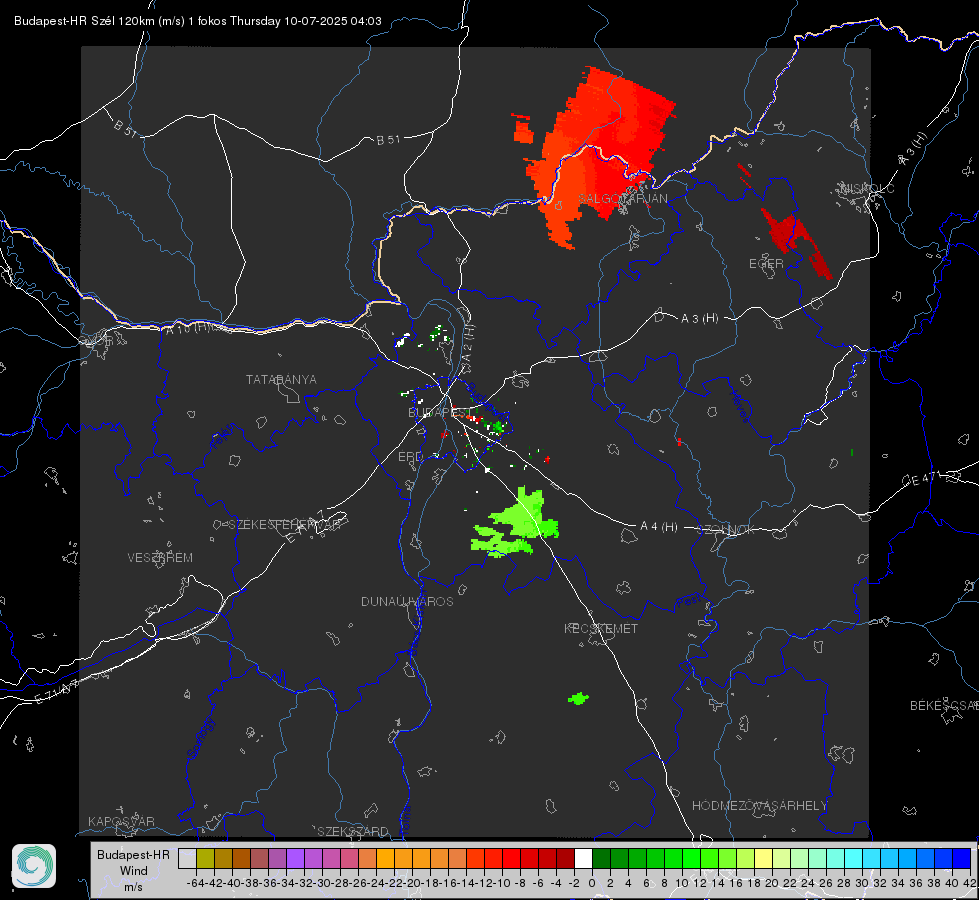Select the olive swatch between -64 and -42
The width and height of the screenshot is (979, 900).
(x=205, y=859)
